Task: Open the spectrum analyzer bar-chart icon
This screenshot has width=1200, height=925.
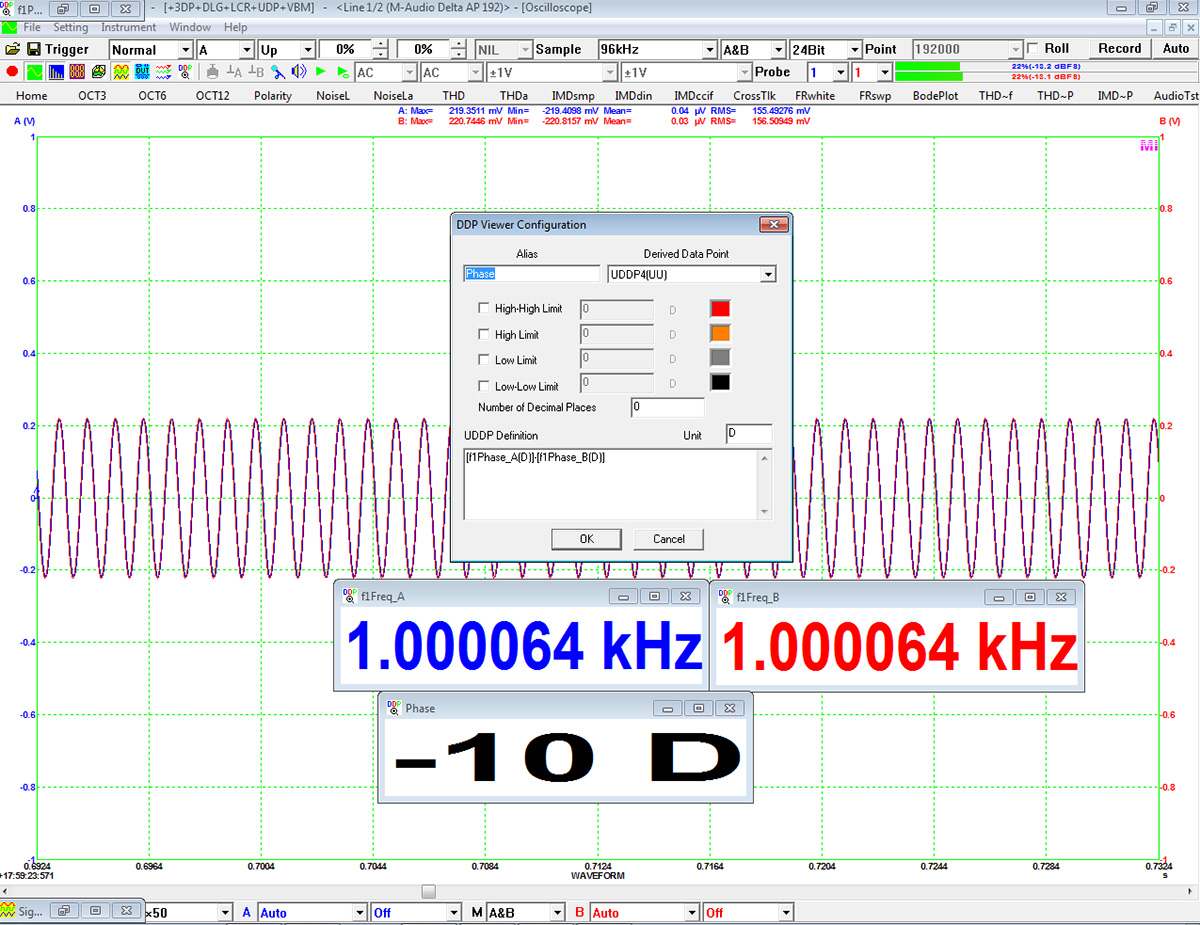Action: click(56, 72)
